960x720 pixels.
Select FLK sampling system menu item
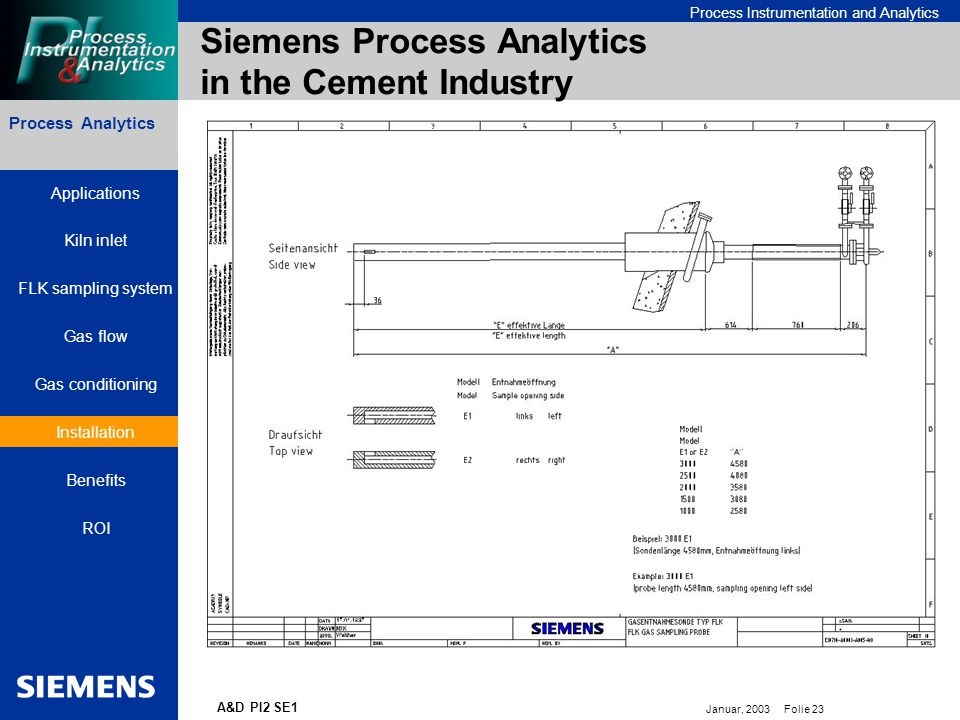point(95,288)
